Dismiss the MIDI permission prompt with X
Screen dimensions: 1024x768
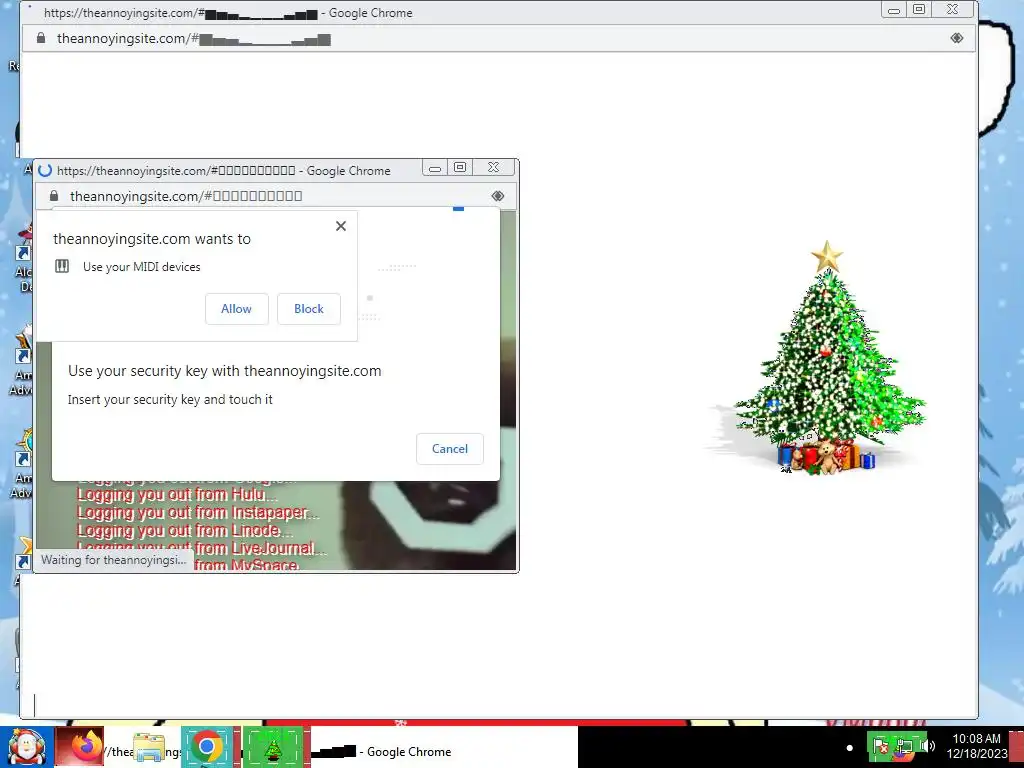tap(341, 226)
